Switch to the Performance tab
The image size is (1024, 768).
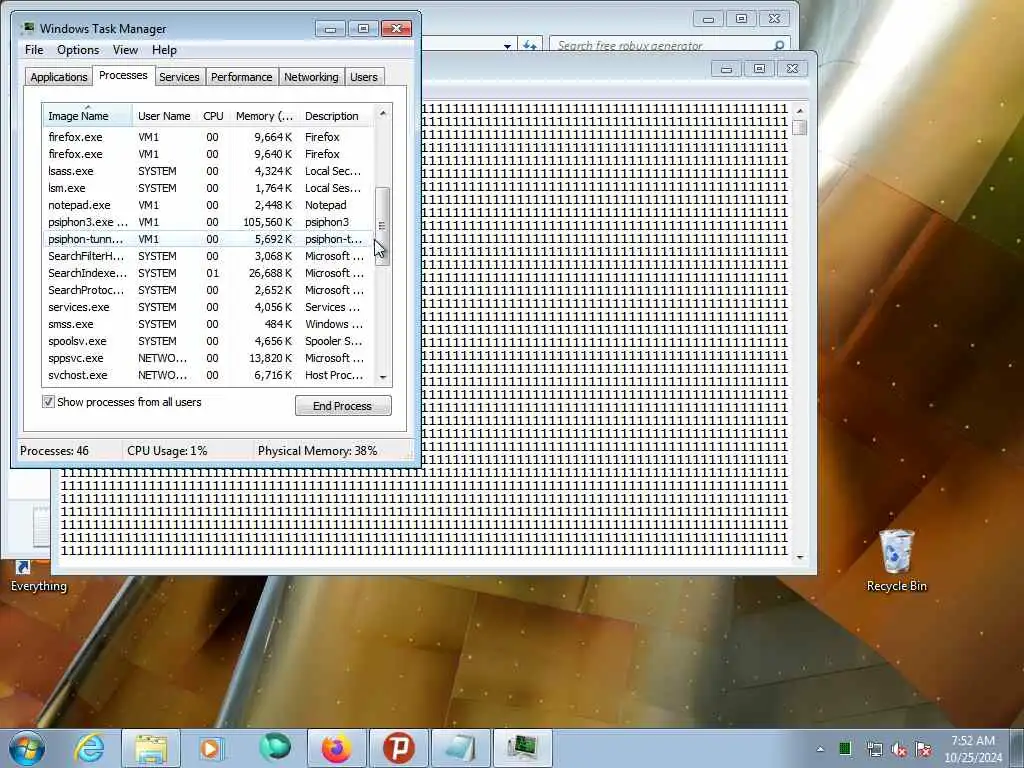(x=241, y=77)
